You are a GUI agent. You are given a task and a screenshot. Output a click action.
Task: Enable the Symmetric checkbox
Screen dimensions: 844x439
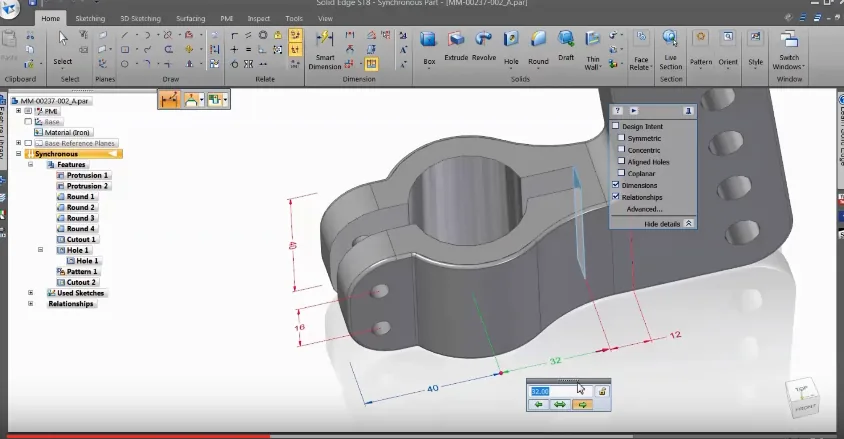(x=621, y=138)
